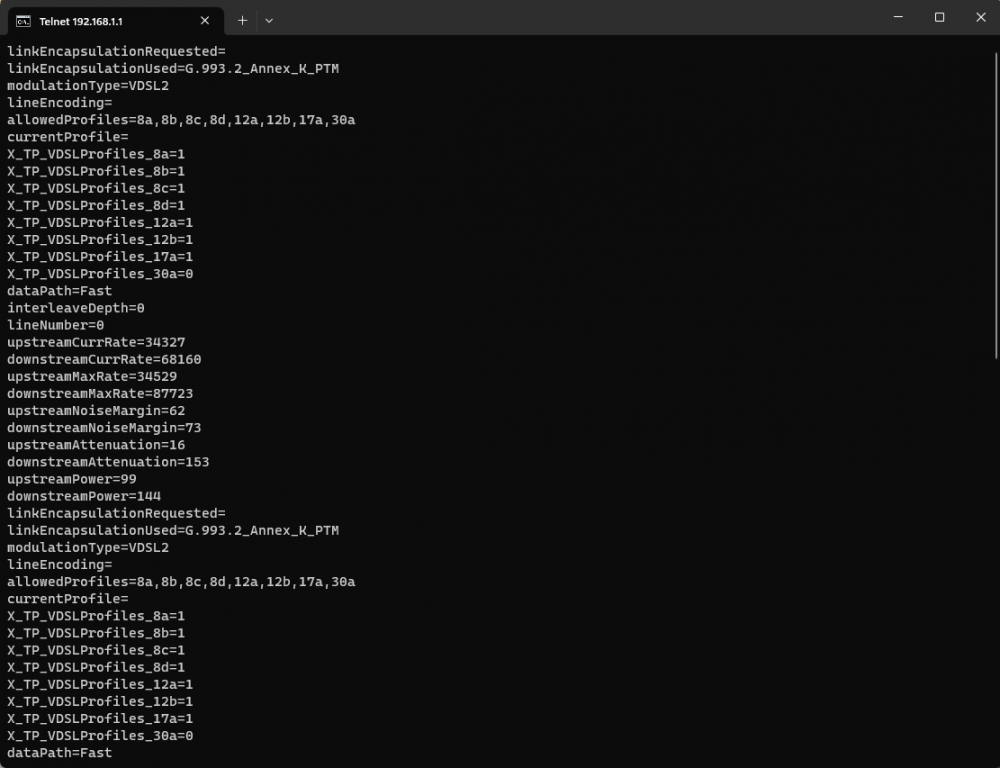The width and height of the screenshot is (1000, 768).
Task: Click the vertical scrollbar thumb
Action: [994, 200]
